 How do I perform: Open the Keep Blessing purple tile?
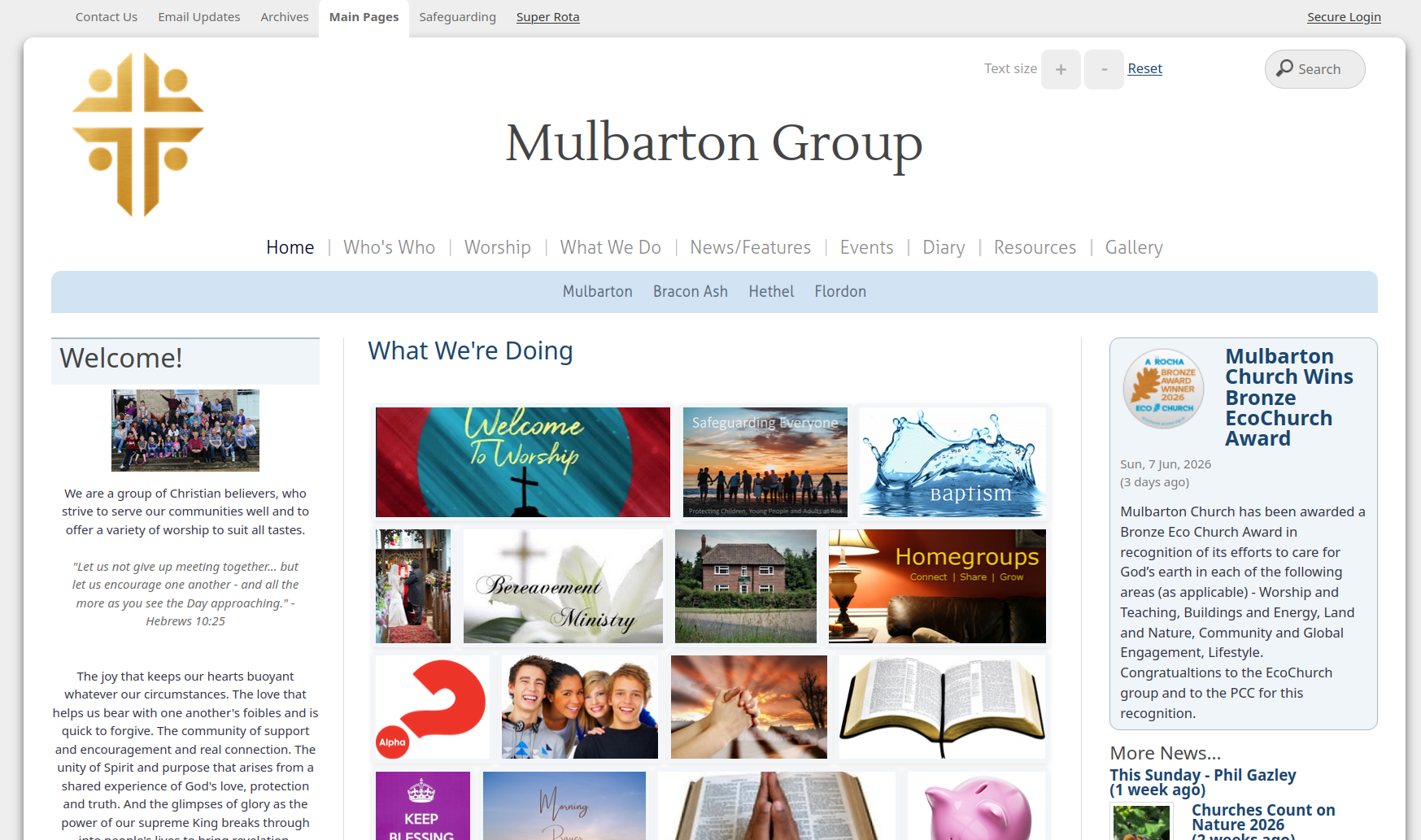pos(423,806)
